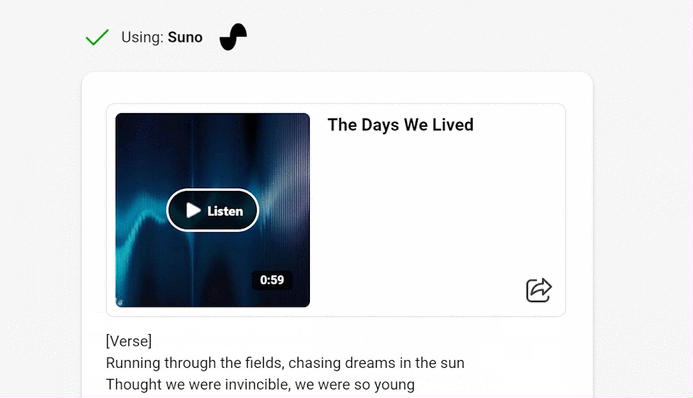The height and width of the screenshot is (398, 693).
Task: Select the blue waveform cover art thumbnail
Action: 213,210
